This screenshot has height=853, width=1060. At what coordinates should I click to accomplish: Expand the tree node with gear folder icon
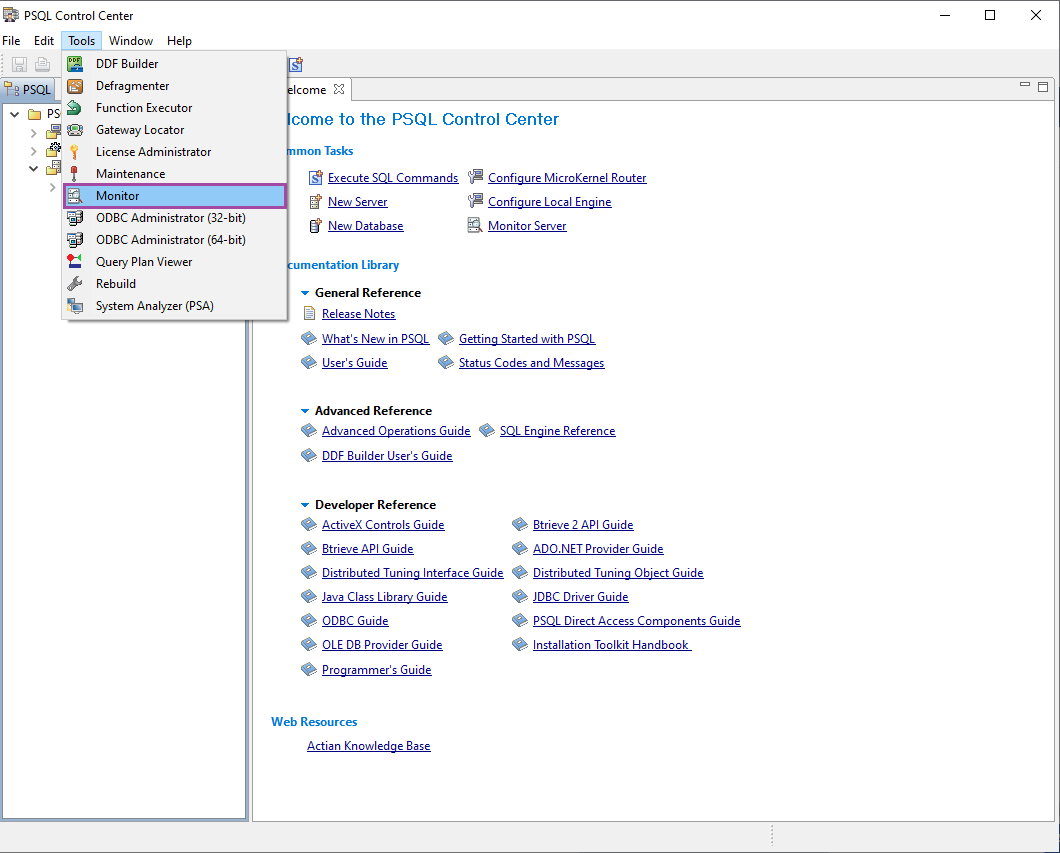[x=34, y=151]
